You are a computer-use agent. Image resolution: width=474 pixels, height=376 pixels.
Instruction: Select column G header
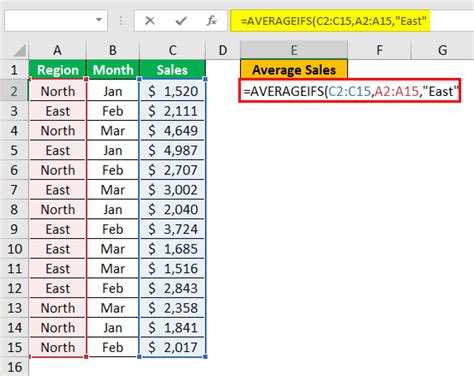[443, 50]
